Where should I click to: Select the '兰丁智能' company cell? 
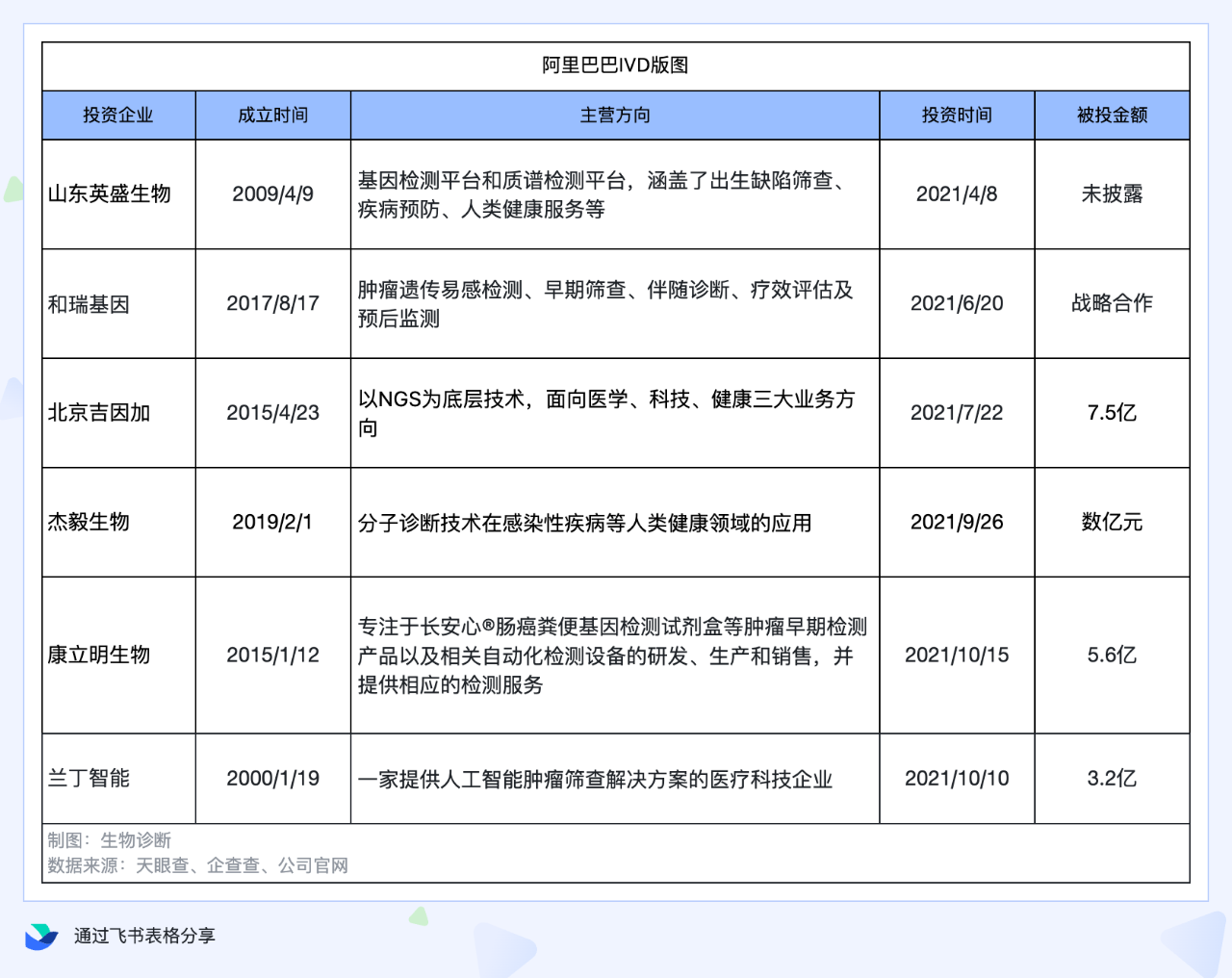tap(89, 779)
